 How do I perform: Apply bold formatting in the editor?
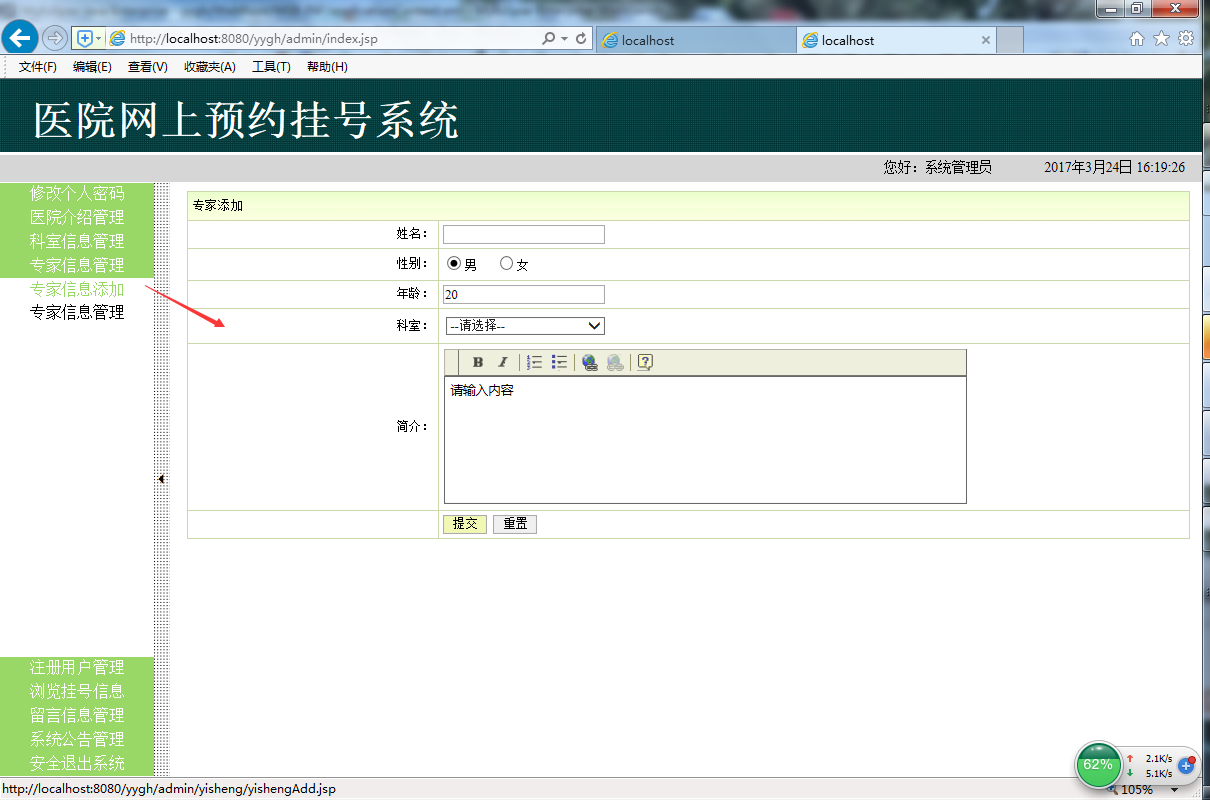(478, 362)
